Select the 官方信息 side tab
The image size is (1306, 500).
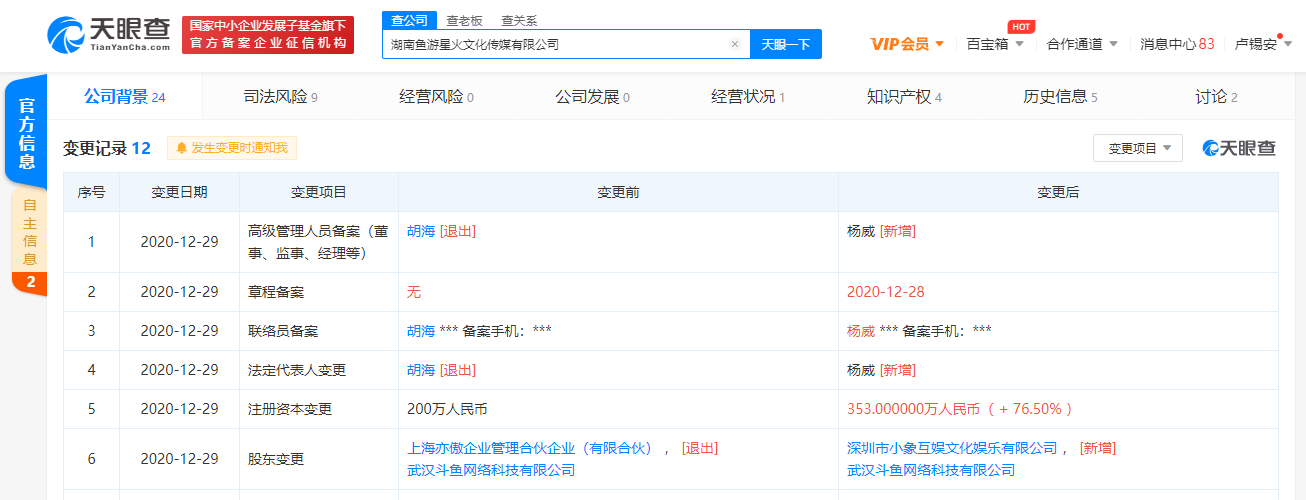27,131
